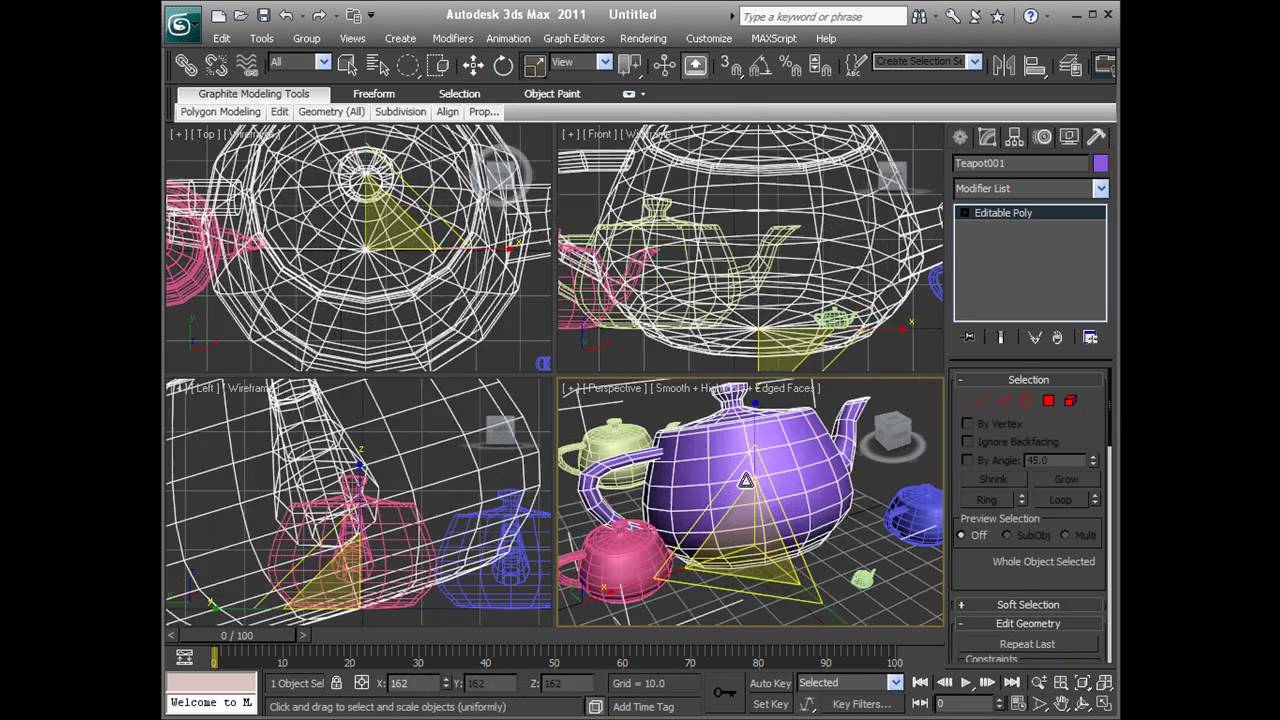Collapse the Edit Geometry rollout
This screenshot has height=720, width=1280.
1028,624
